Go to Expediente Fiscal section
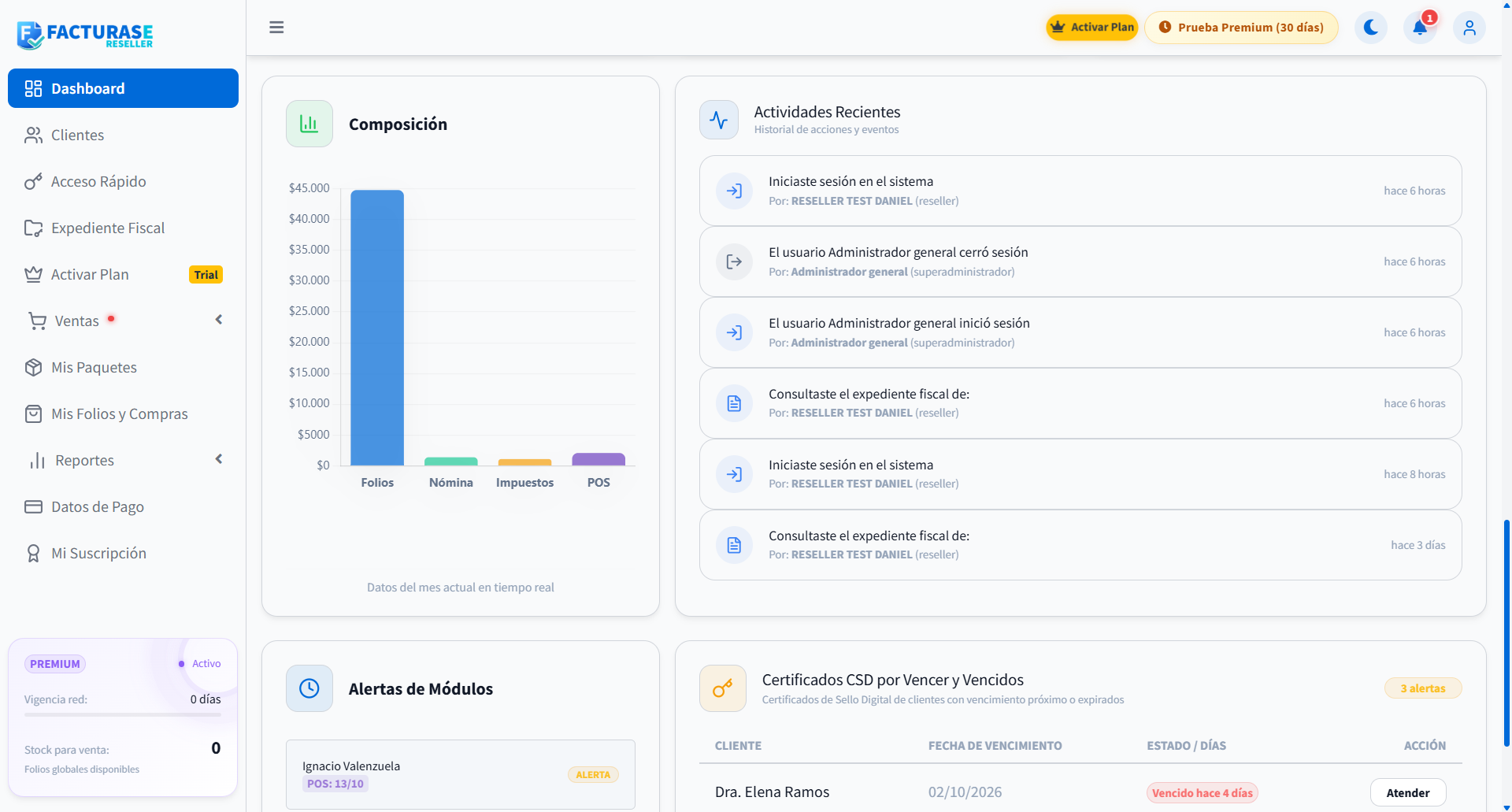This screenshot has width=1512, height=812. [123, 228]
